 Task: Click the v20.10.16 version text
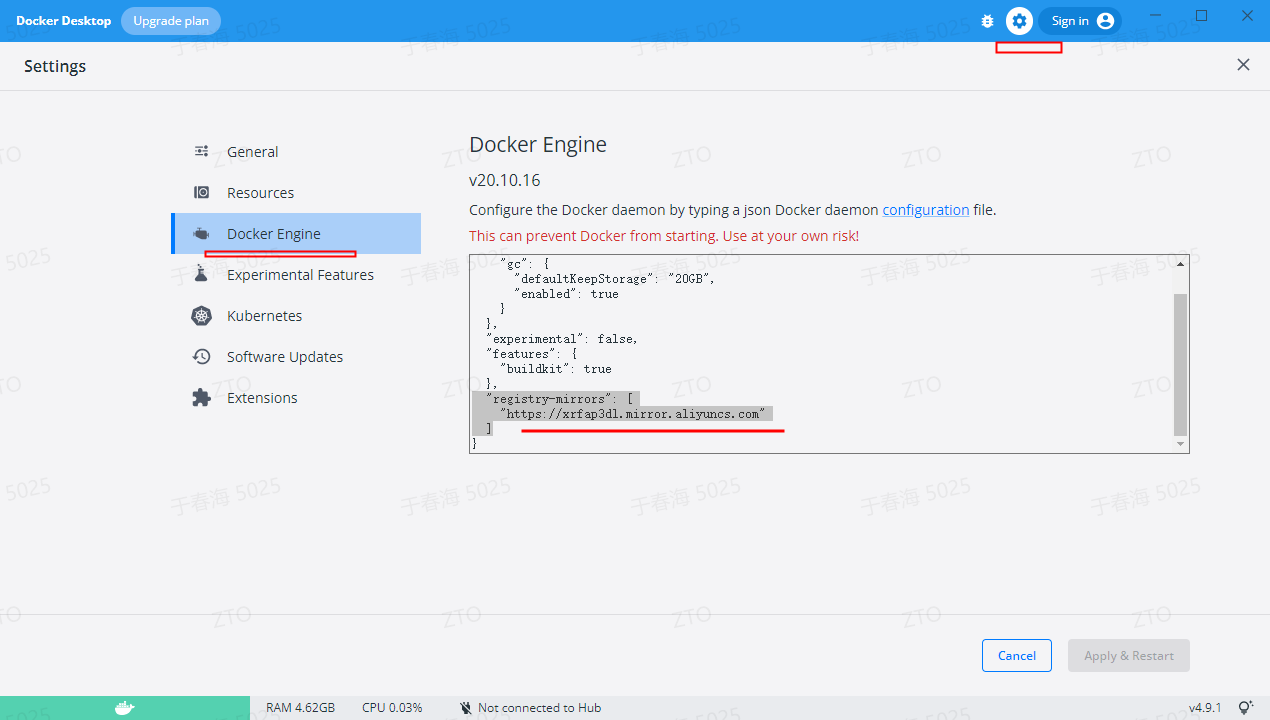coord(504,181)
